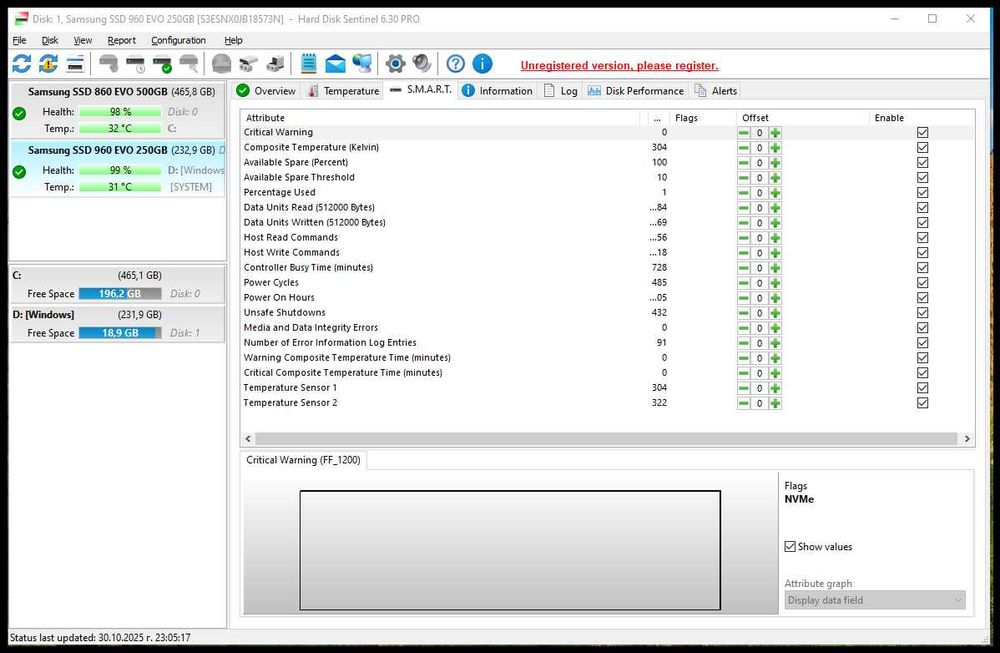1000x653 pixels.
Task: Toggle Enable checkbox for Controller Busy Time
Action: tap(922, 268)
